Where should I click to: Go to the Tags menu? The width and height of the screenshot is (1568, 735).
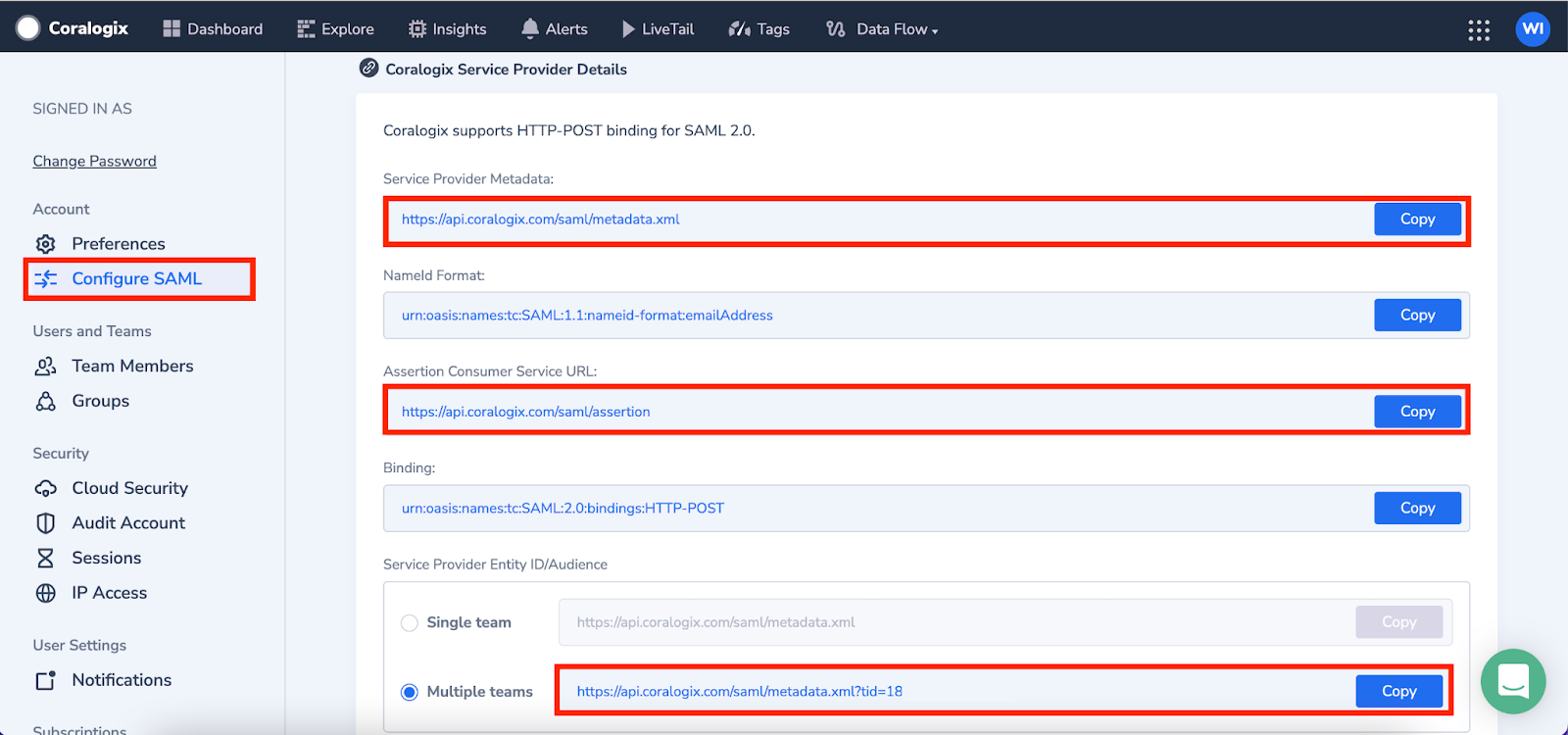759,29
